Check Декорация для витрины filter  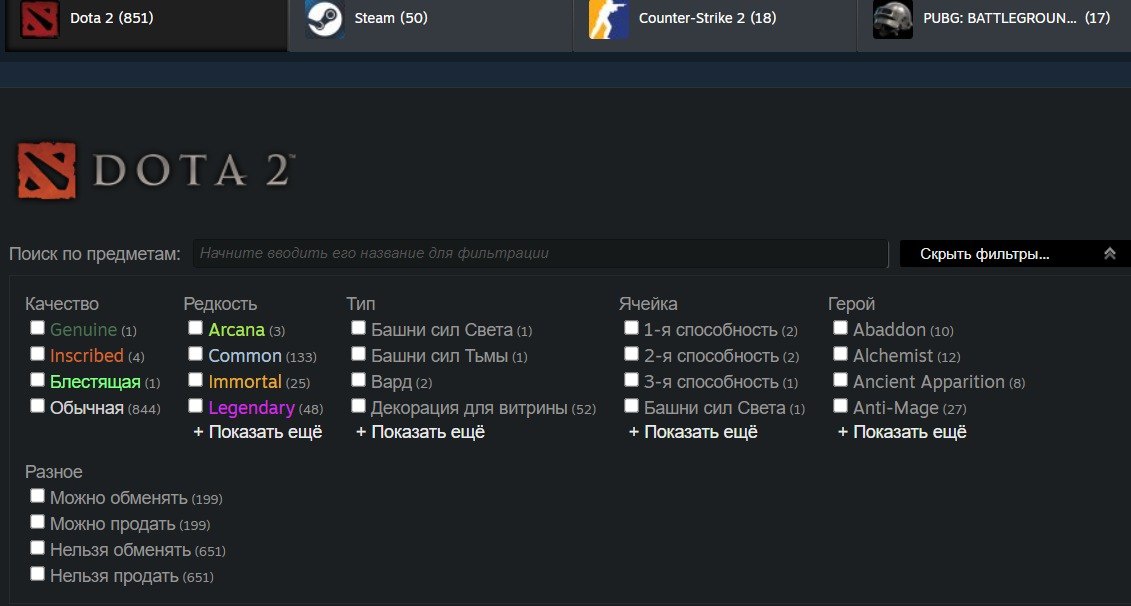pyautogui.click(x=358, y=405)
